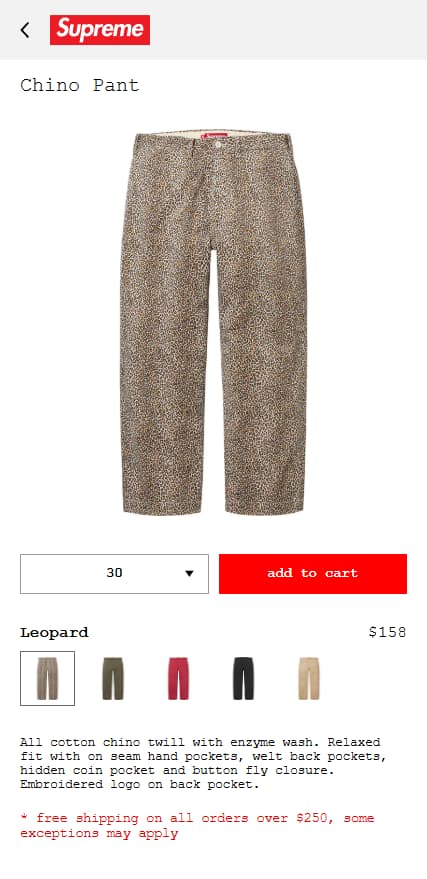The image size is (427, 879).
Task: Open the Supreme logo home link
Action: tap(100, 30)
